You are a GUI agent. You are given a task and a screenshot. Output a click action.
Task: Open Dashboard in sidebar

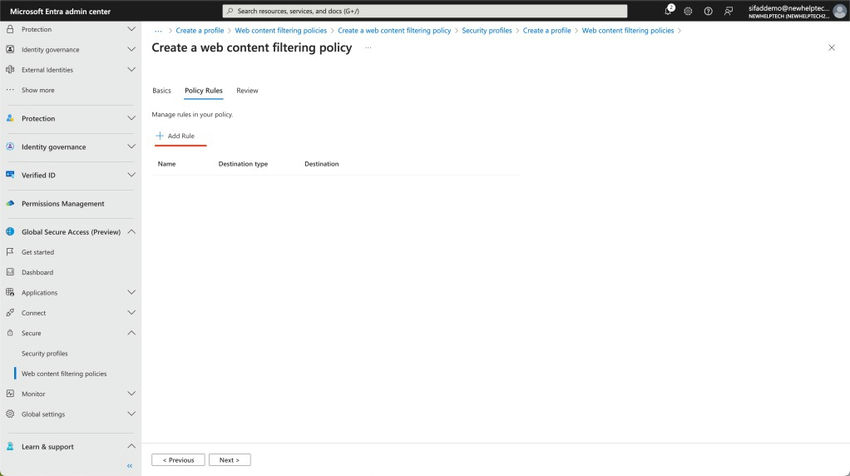(x=37, y=272)
